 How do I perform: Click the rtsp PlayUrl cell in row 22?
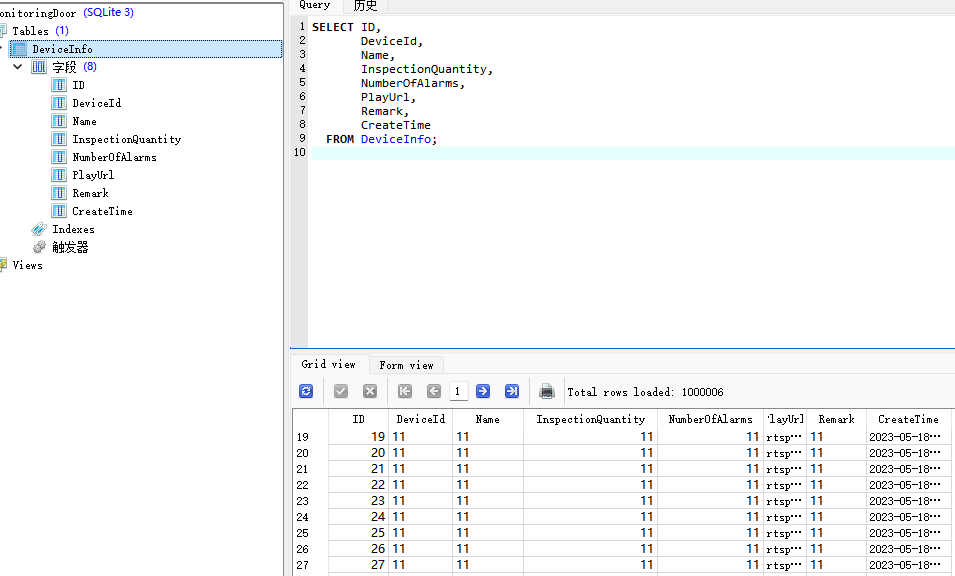[786, 485]
